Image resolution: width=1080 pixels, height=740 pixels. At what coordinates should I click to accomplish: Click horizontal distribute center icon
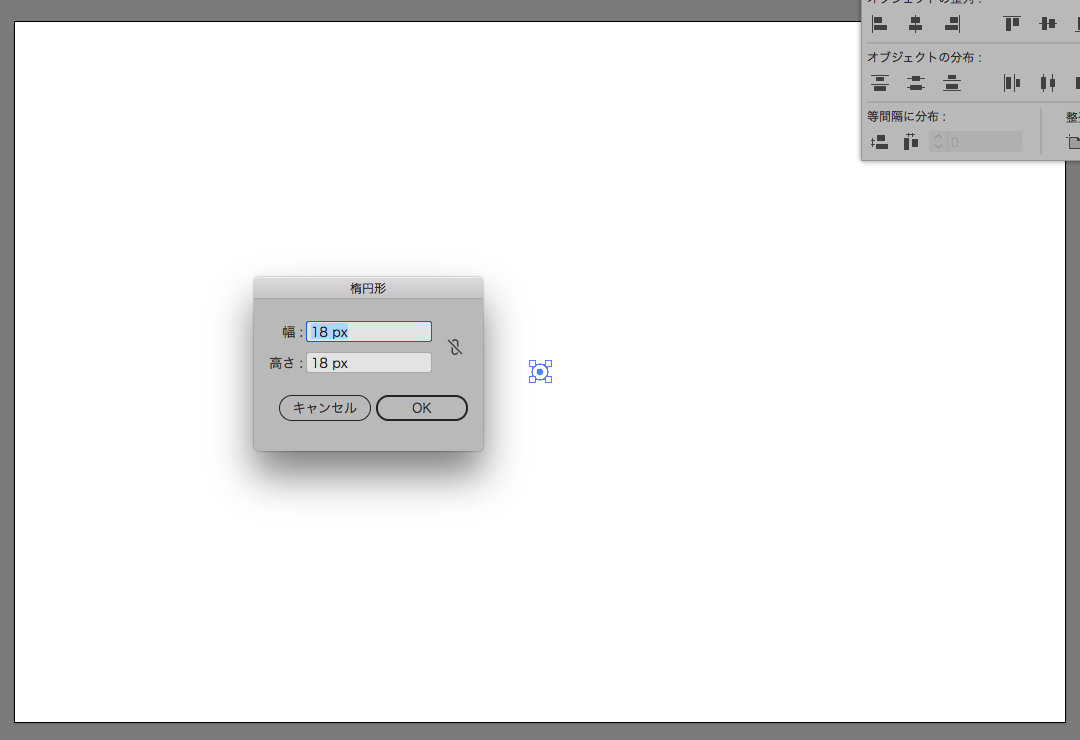coord(1047,83)
